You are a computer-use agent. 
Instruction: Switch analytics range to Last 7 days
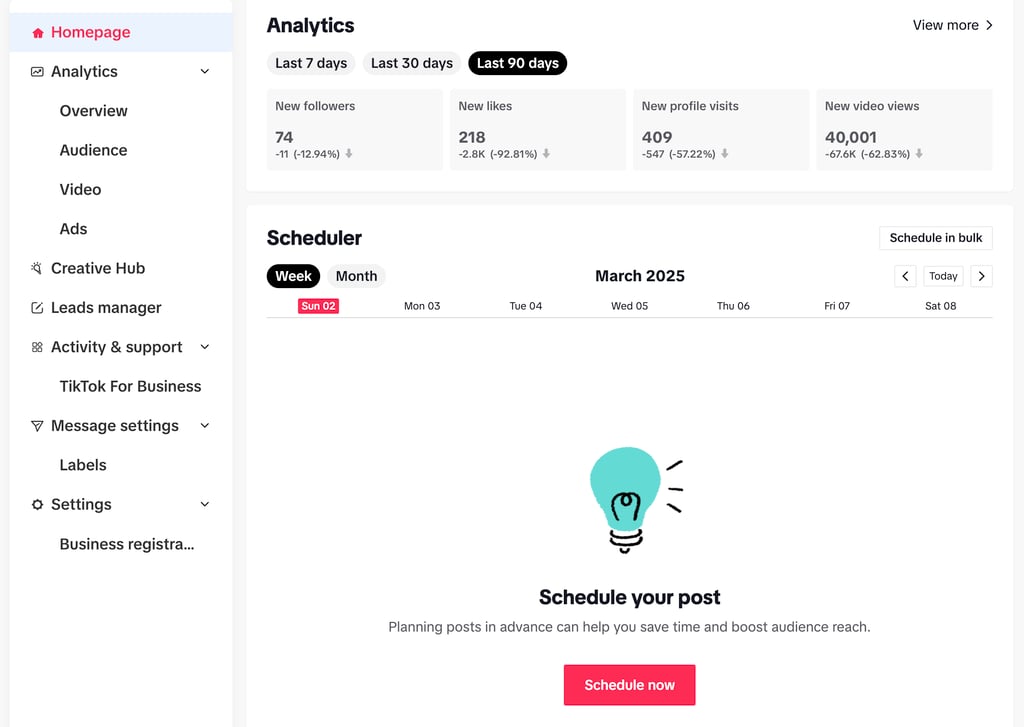point(311,63)
